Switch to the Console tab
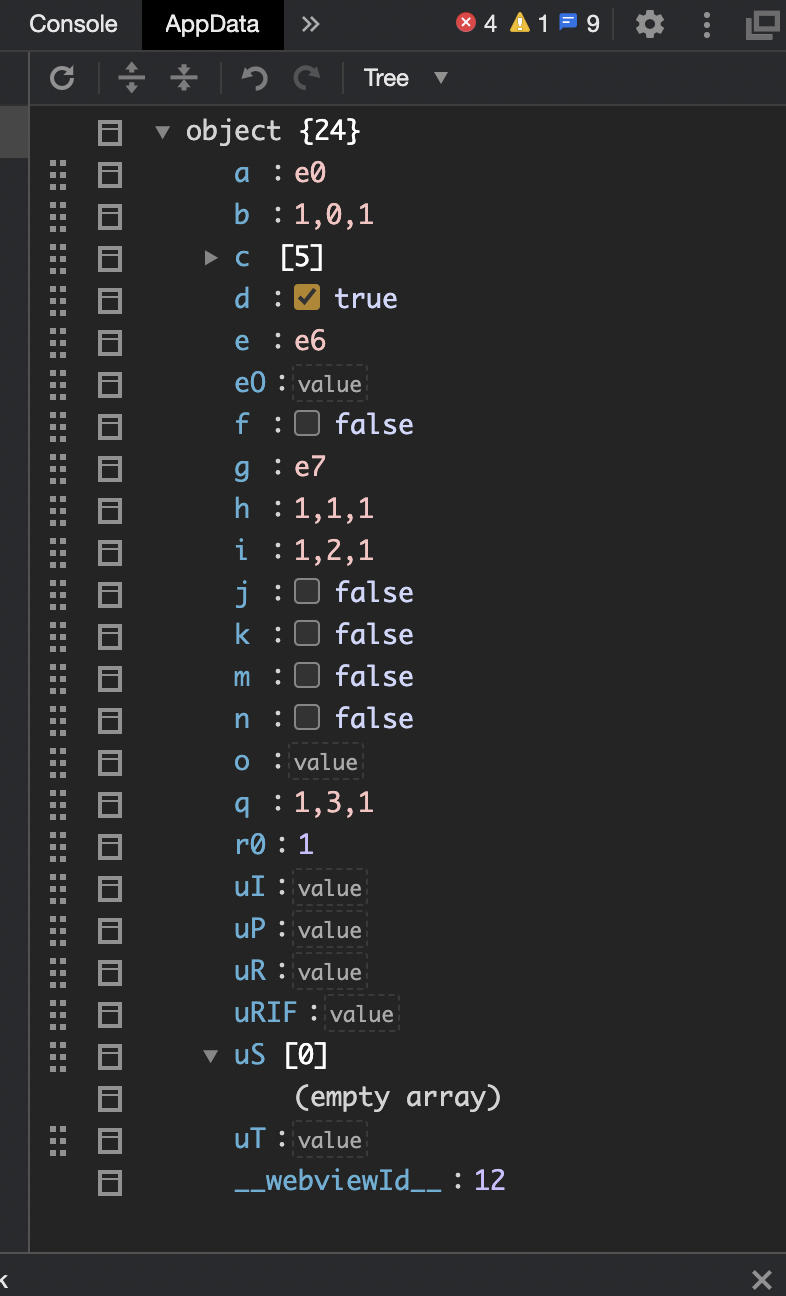Screen dimensions: 786x1296 (73, 24)
